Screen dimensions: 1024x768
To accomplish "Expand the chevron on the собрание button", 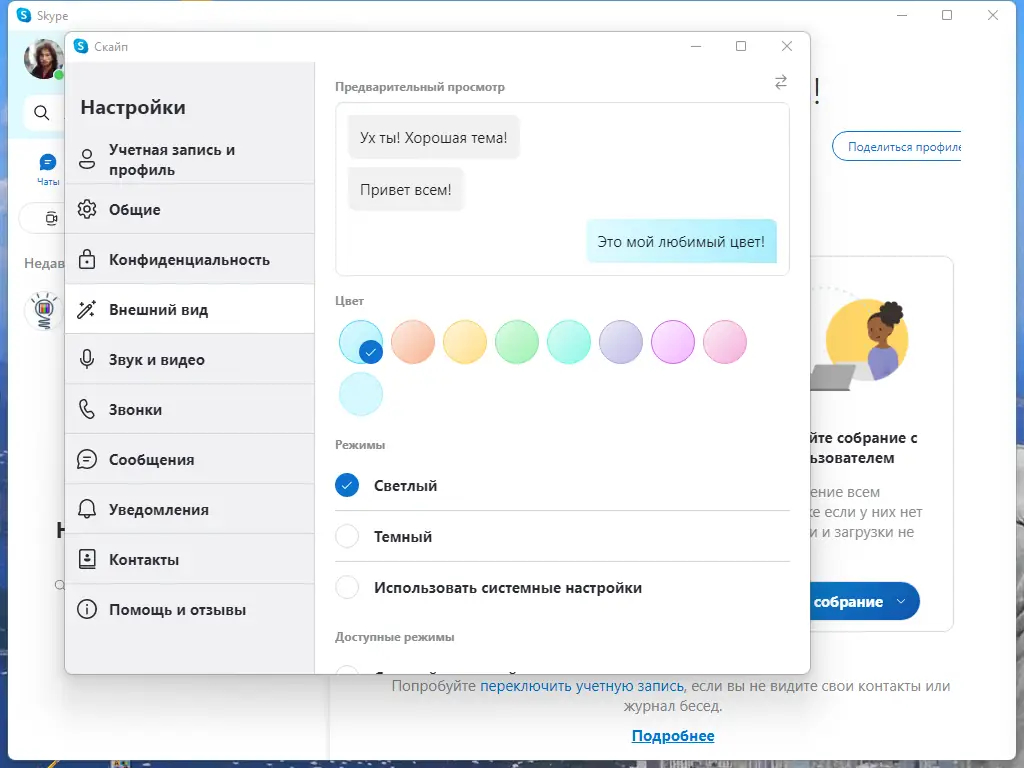I will pos(901,601).
